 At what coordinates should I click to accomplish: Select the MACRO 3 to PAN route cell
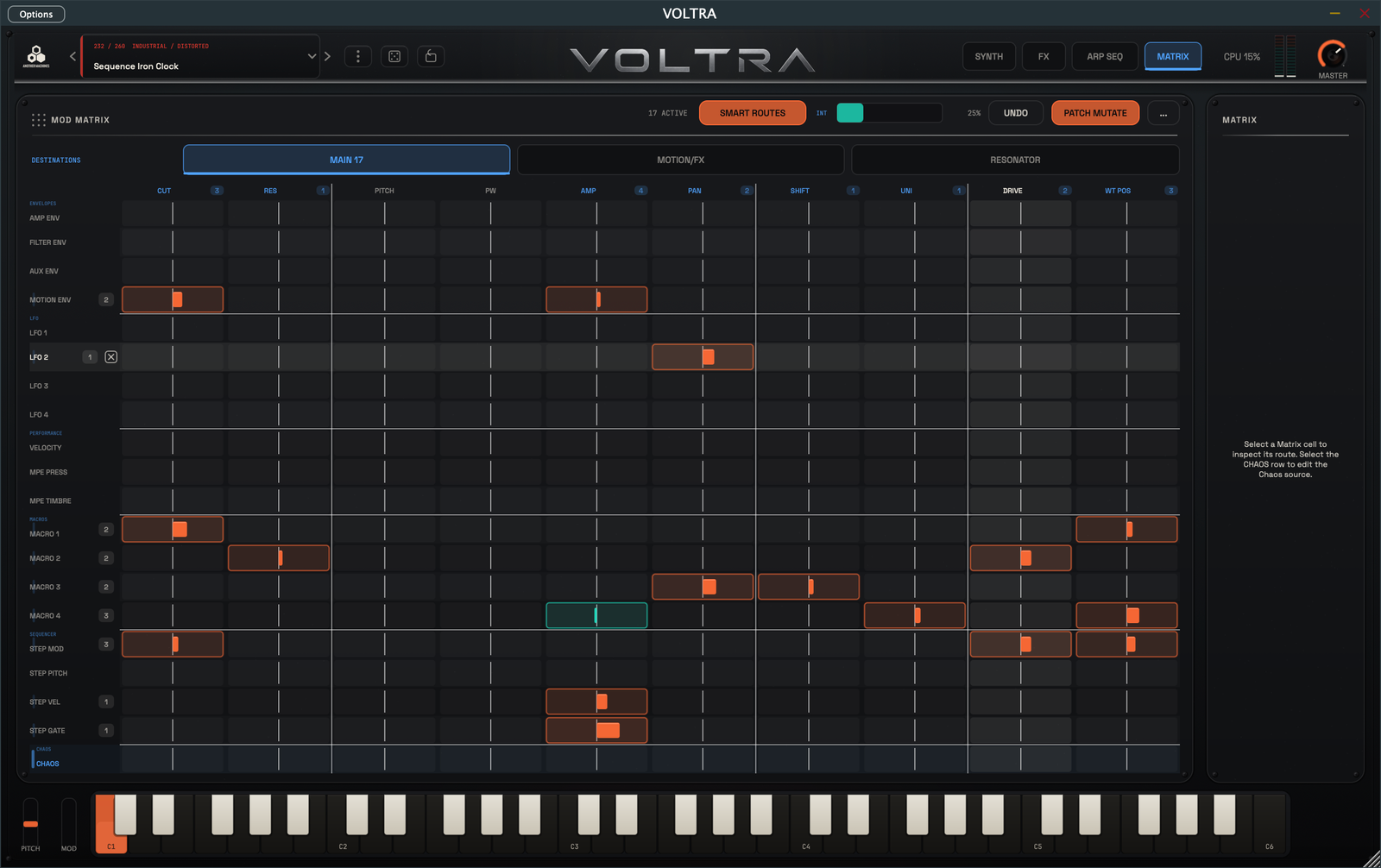703,587
